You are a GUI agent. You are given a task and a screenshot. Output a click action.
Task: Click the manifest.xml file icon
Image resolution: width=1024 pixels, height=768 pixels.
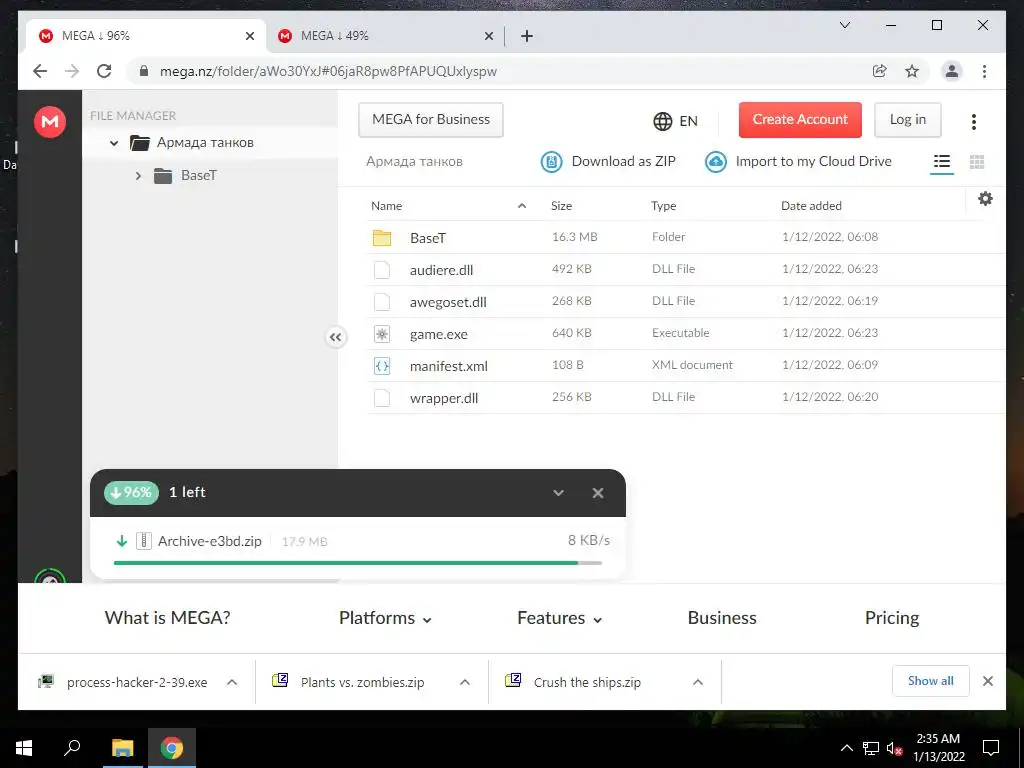pyautogui.click(x=382, y=366)
